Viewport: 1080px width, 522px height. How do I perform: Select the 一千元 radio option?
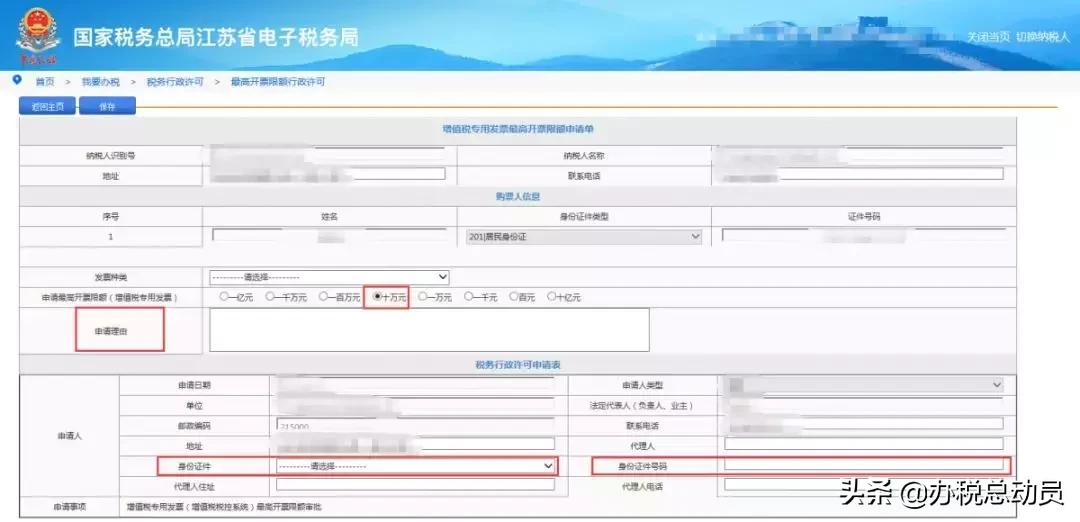(468, 297)
